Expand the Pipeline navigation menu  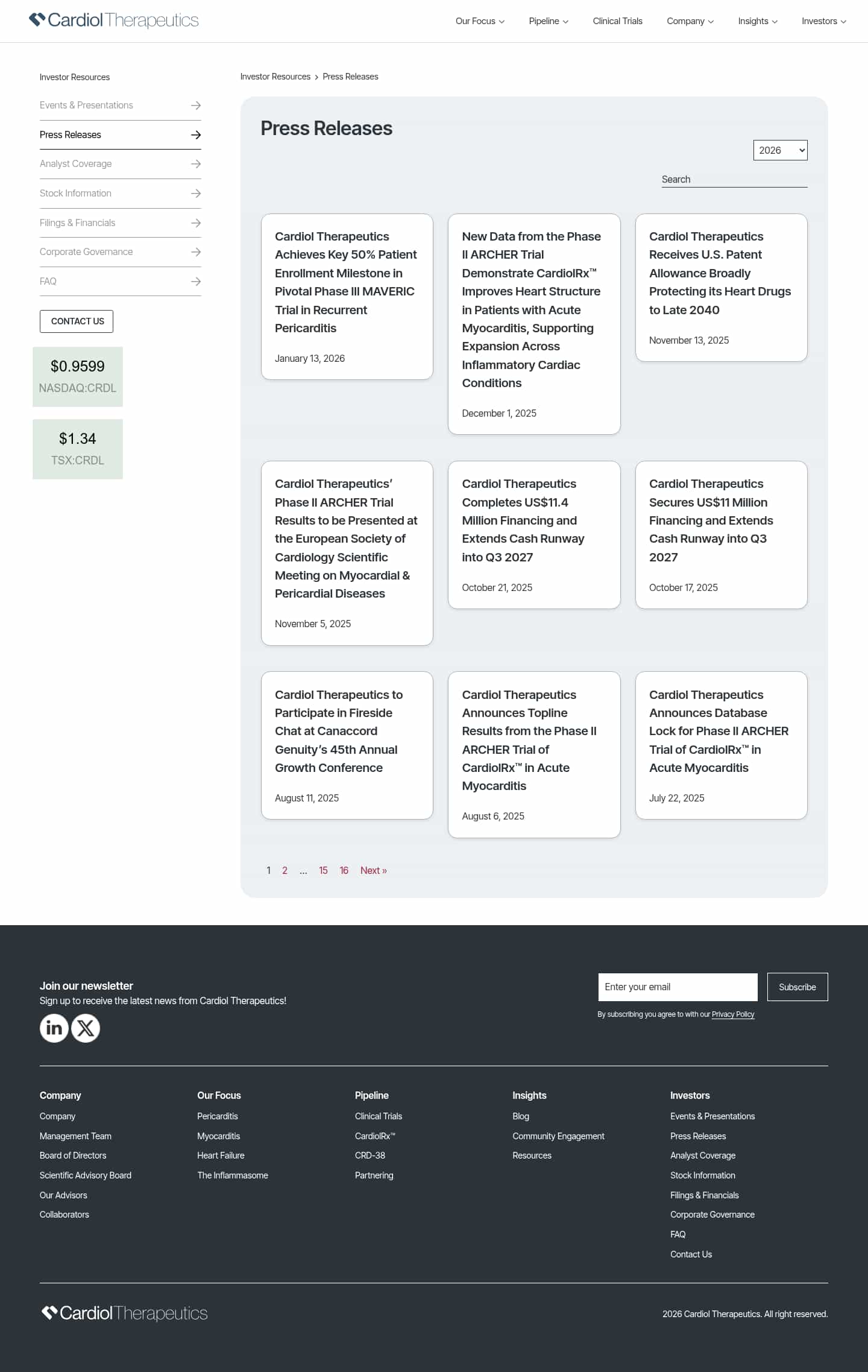click(549, 21)
